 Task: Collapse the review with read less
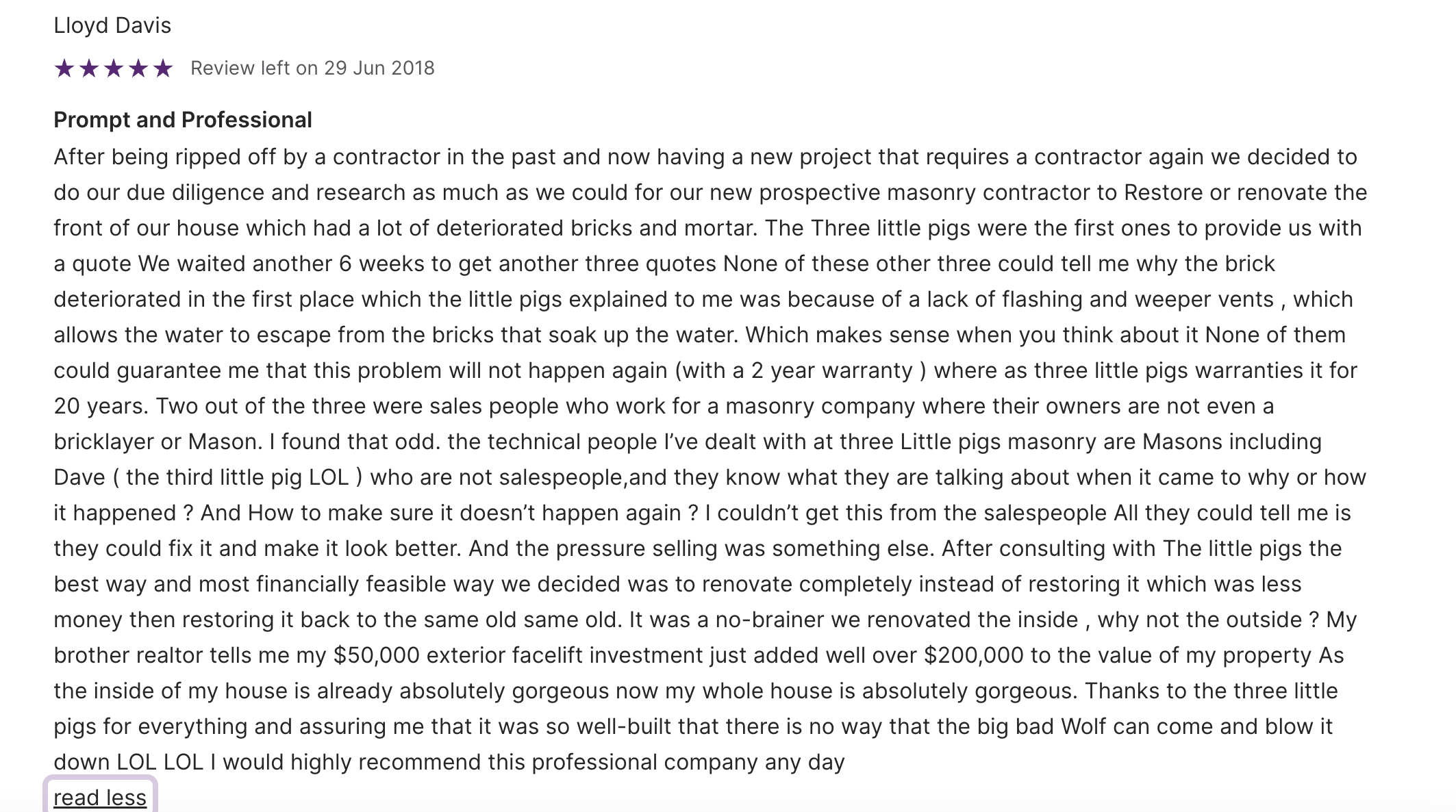(x=100, y=798)
